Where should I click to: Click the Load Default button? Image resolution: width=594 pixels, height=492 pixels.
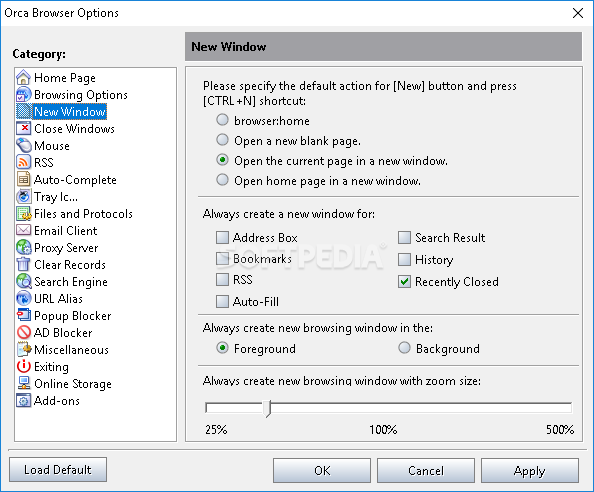(58, 470)
